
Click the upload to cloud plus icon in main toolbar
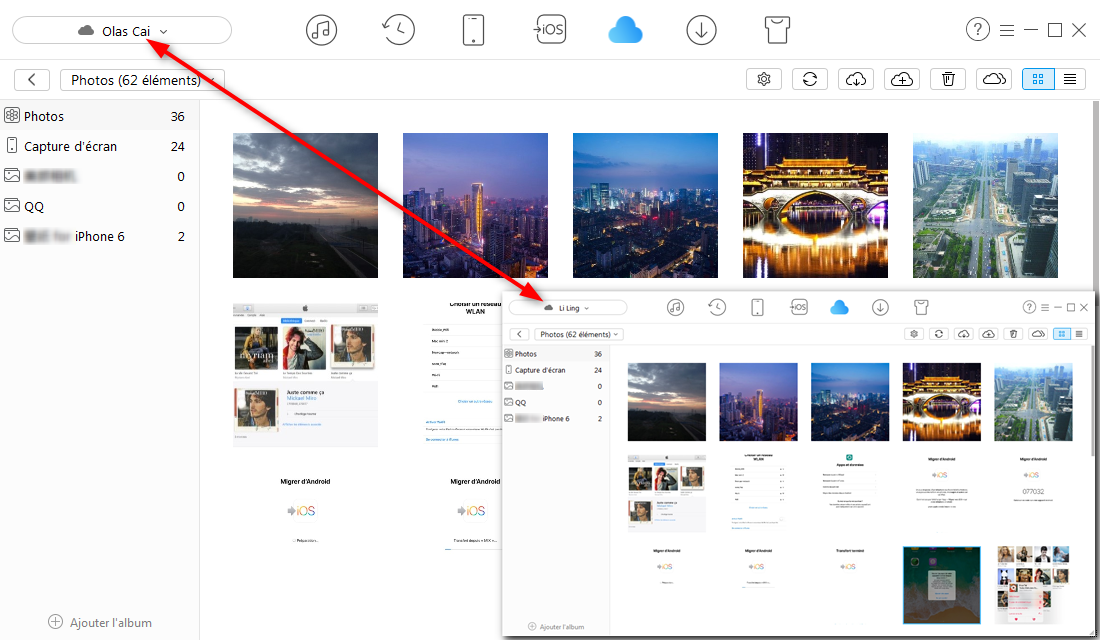click(901, 79)
